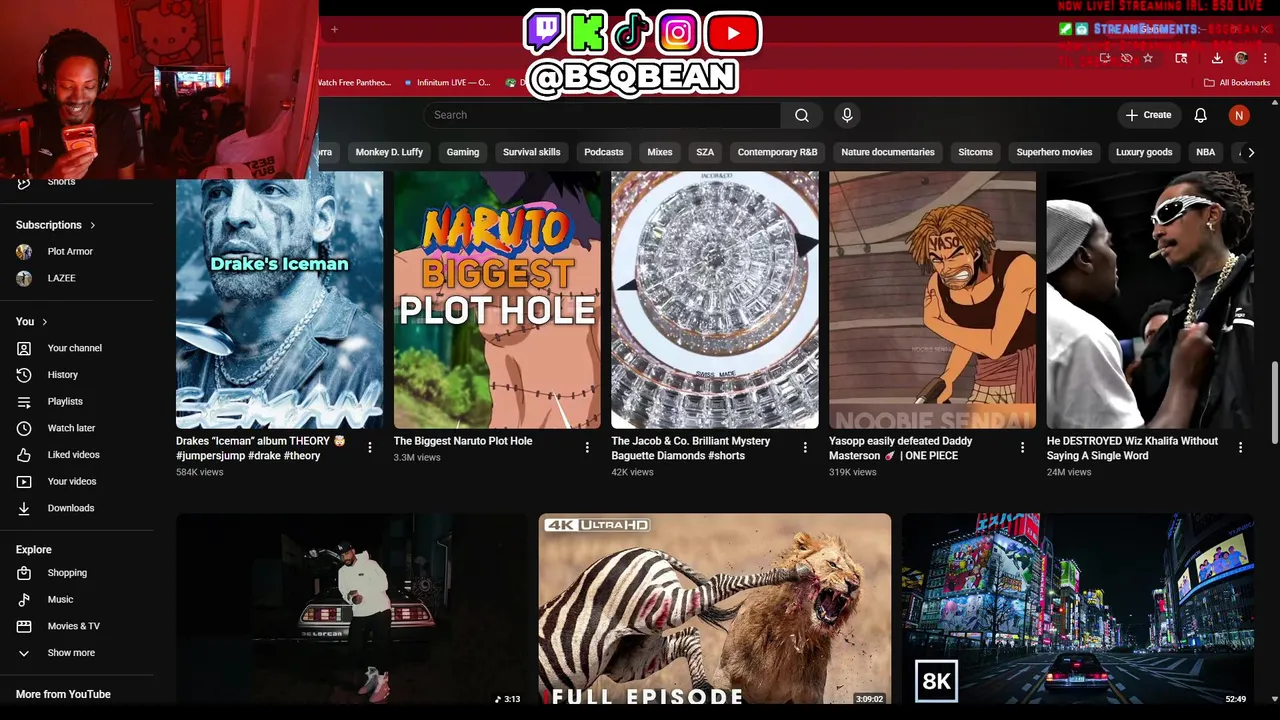Viewport: 1280px width, 720px height.
Task: Open a new browser tab with plus
Action: (x=335, y=29)
